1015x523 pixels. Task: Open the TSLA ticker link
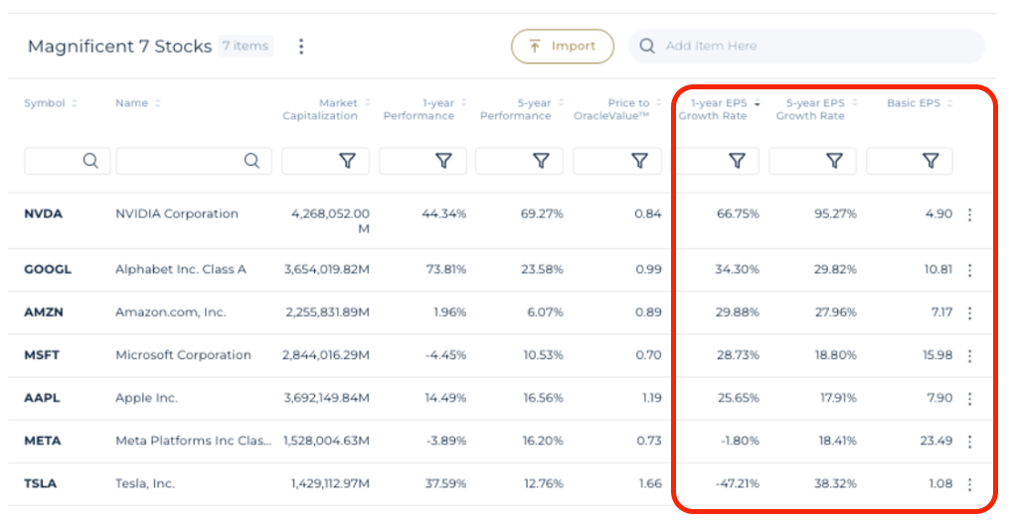tap(40, 484)
